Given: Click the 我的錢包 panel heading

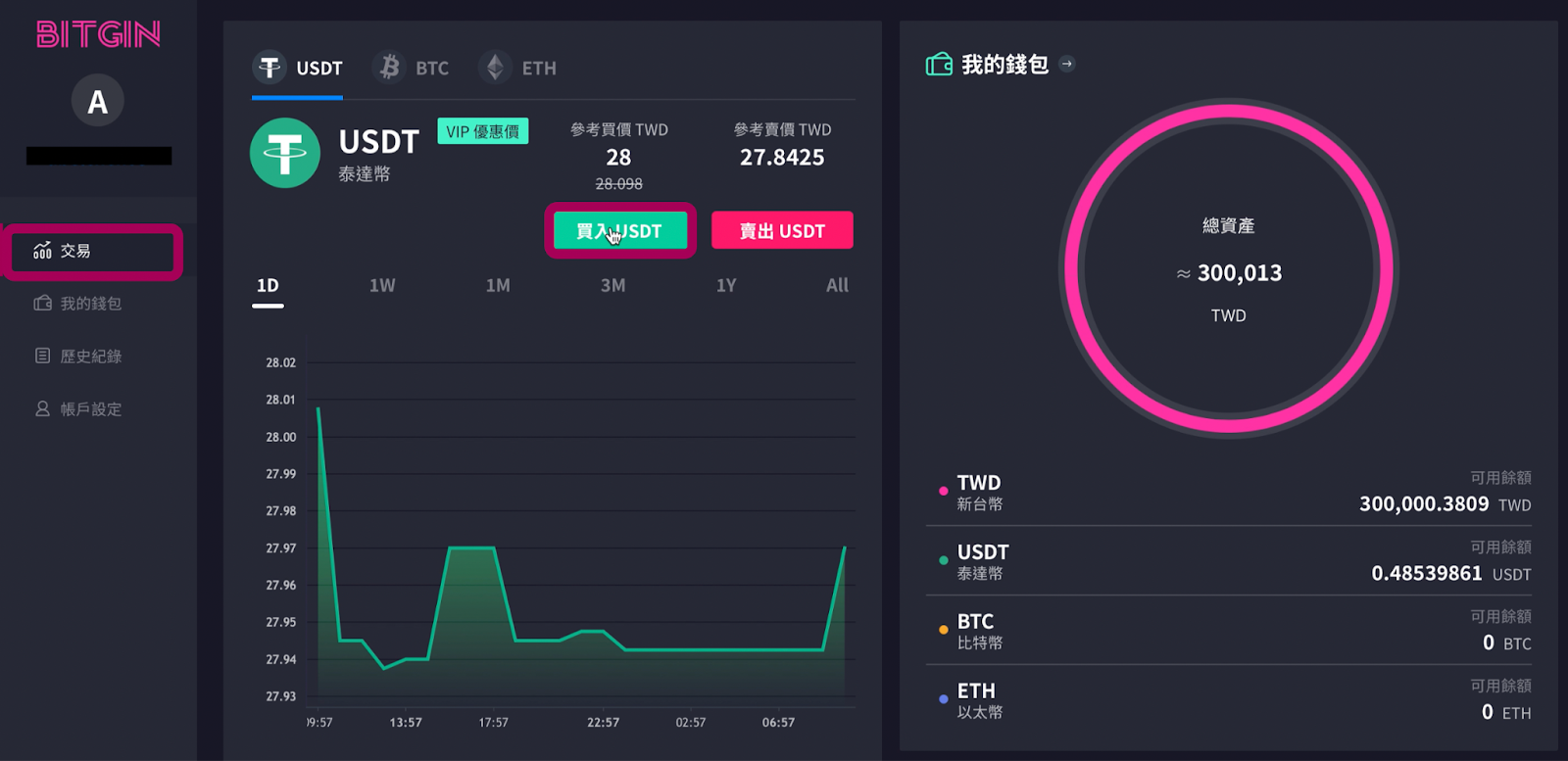Looking at the screenshot, I should coord(1004,65).
